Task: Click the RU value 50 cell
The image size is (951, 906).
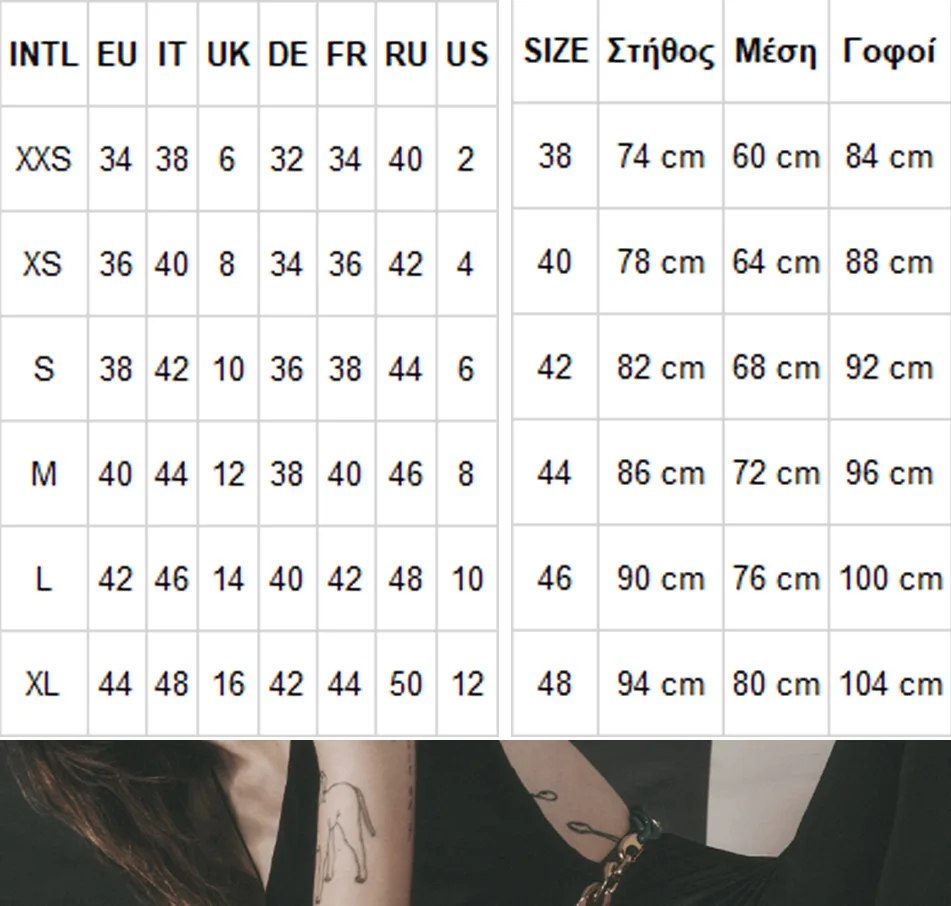Action: pyautogui.click(x=406, y=684)
